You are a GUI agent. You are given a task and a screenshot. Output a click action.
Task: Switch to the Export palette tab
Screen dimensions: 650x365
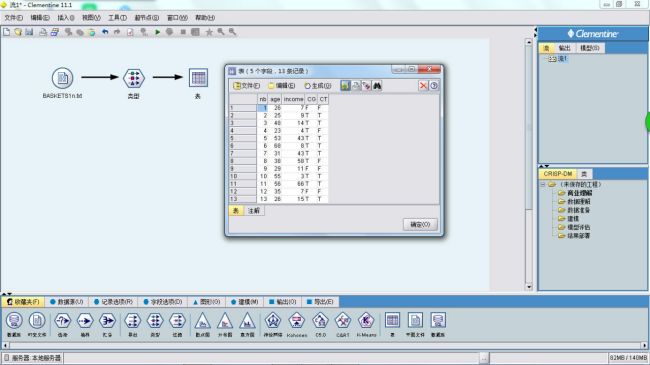coord(320,302)
